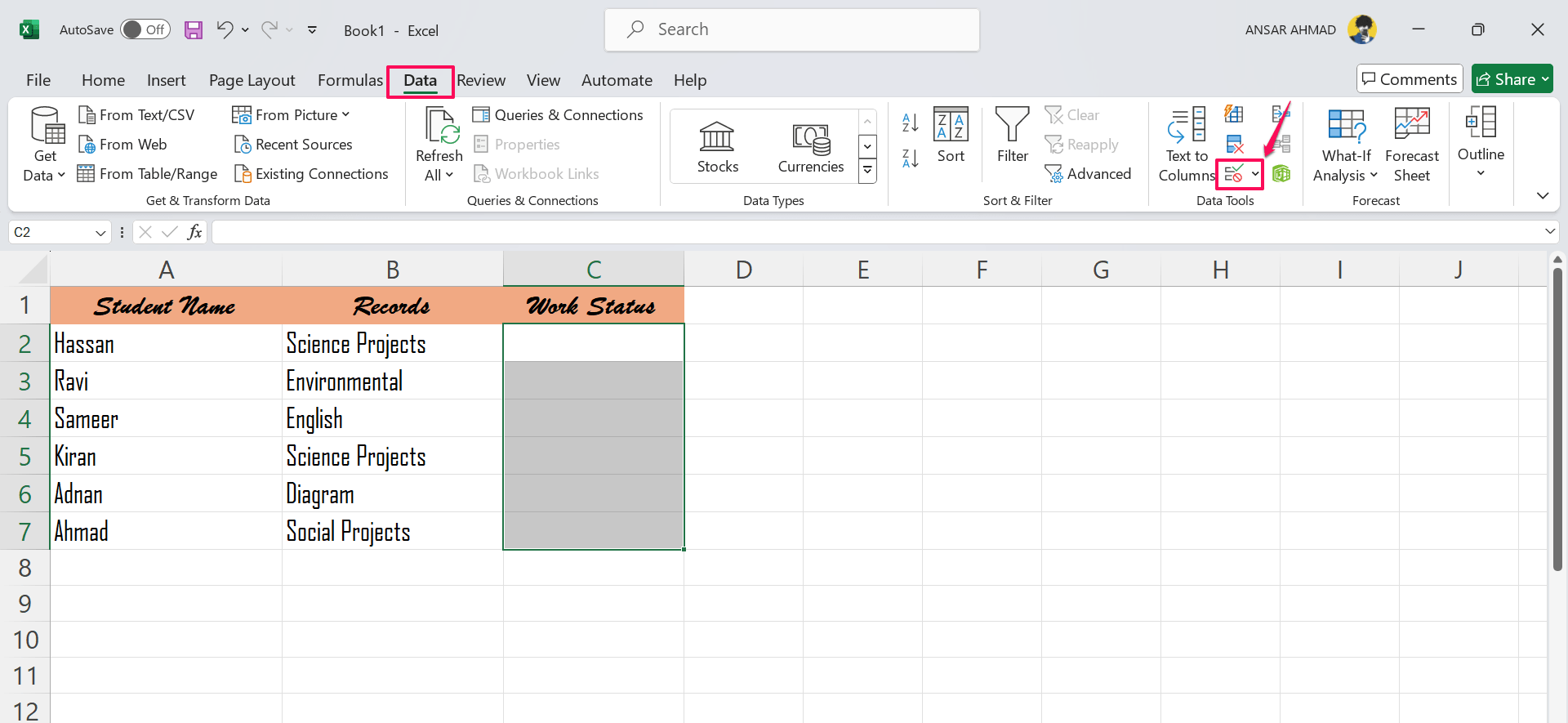Import data From Table/Range
The image size is (1568, 723).
(x=148, y=174)
